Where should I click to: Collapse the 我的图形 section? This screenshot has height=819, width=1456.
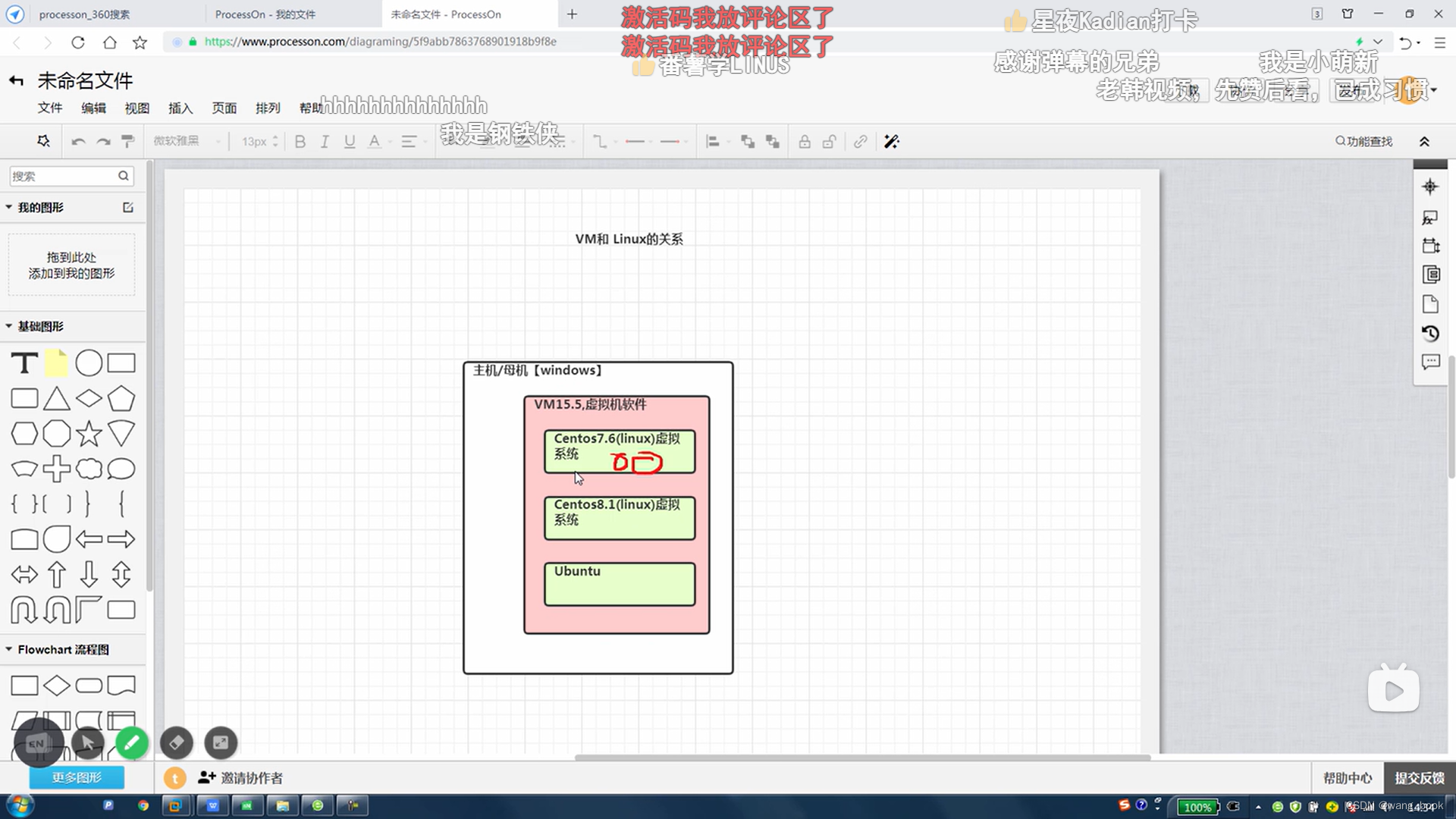click(9, 207)
